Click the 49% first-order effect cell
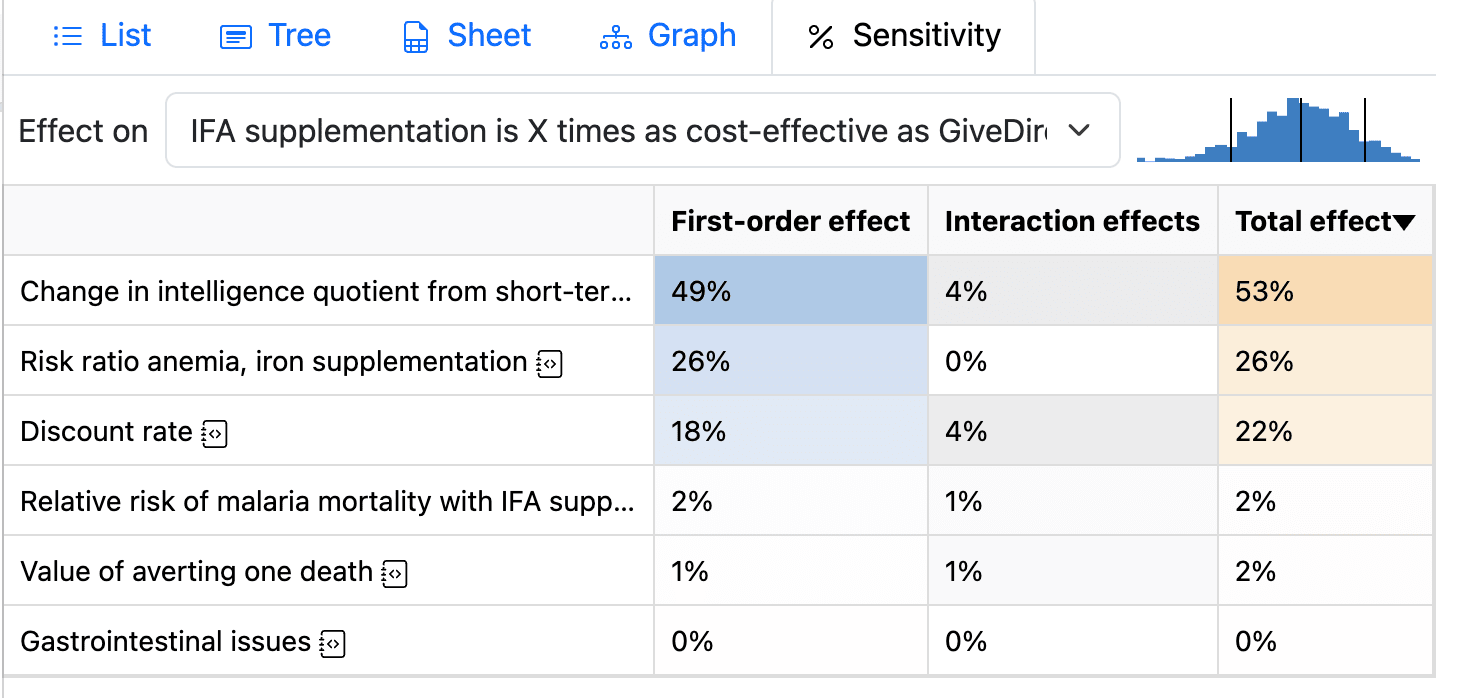 click(x=790, y=291)
